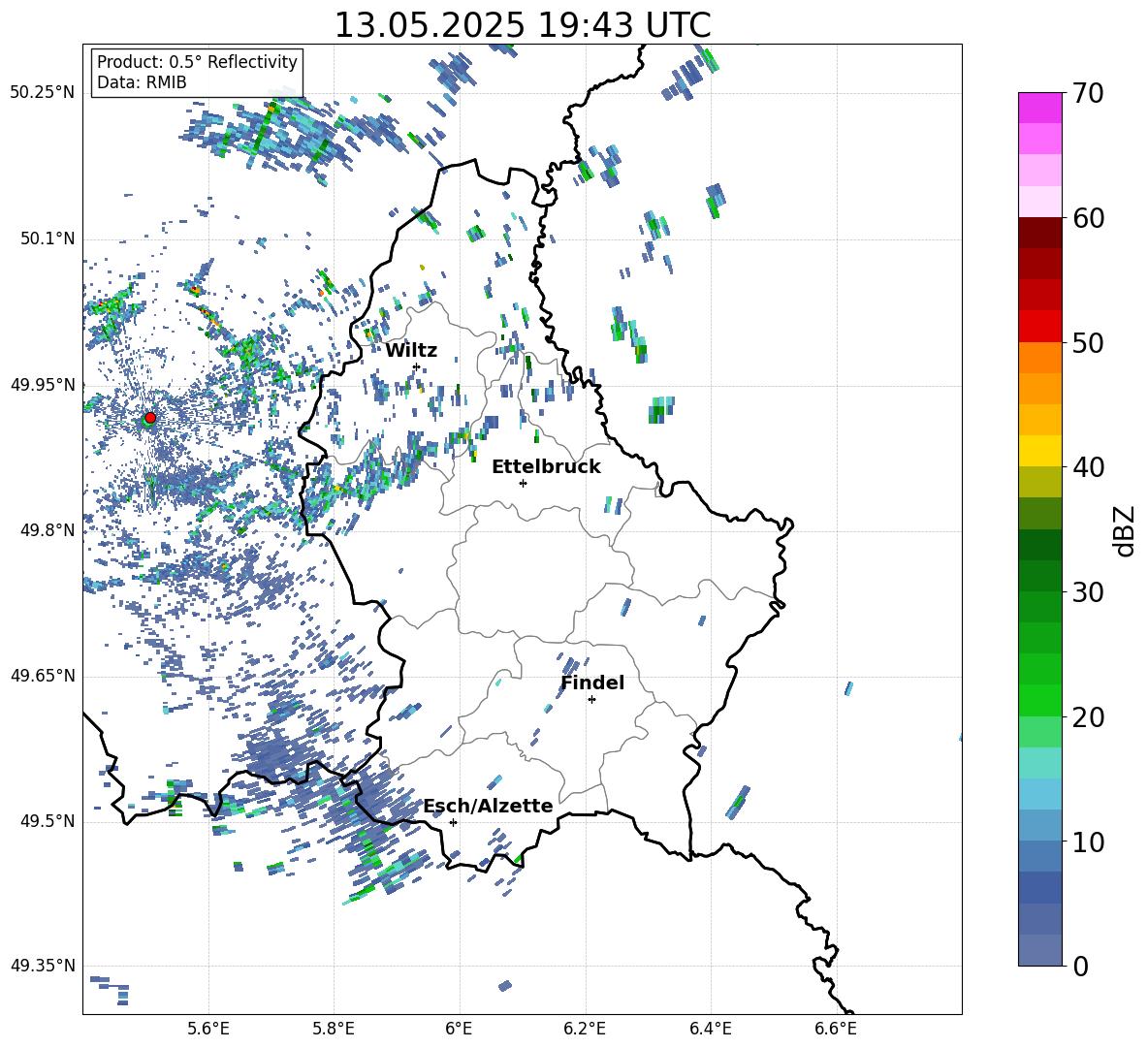This screenshot has height=1048, width=1148.
Task: Click the bright green swatch at 20 dBZ
Action: [x=1039, y=700]
